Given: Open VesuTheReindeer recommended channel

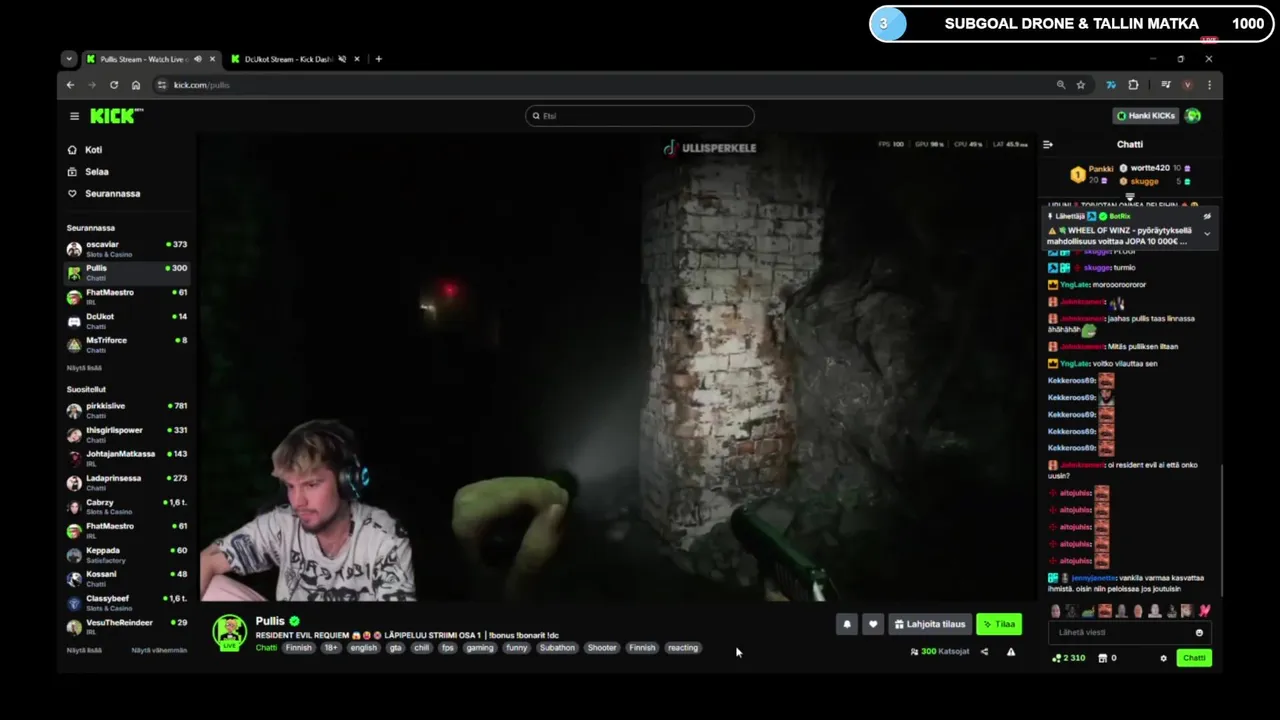Looking at the screenshot, I should click(127, 626).
